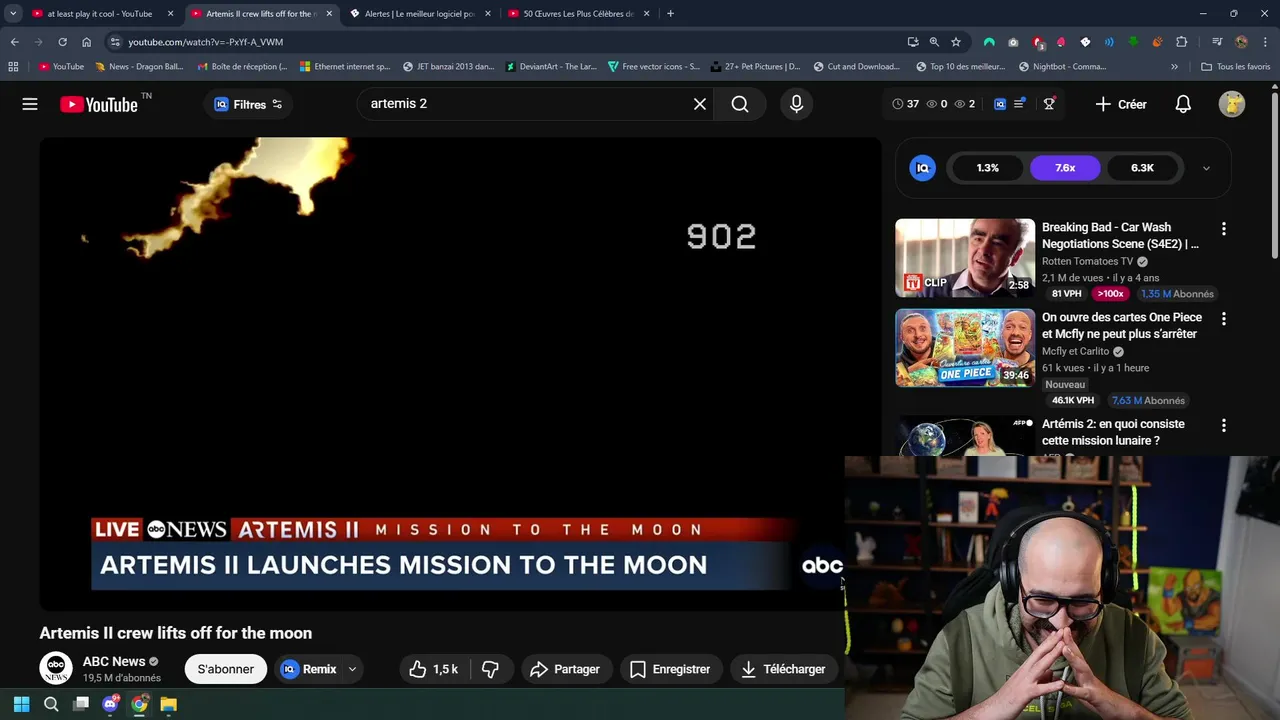Open the Tous les favoris folder
Image resolution: width=1280 pixels, height=720 pixels.
click(x=1236, y=67)
